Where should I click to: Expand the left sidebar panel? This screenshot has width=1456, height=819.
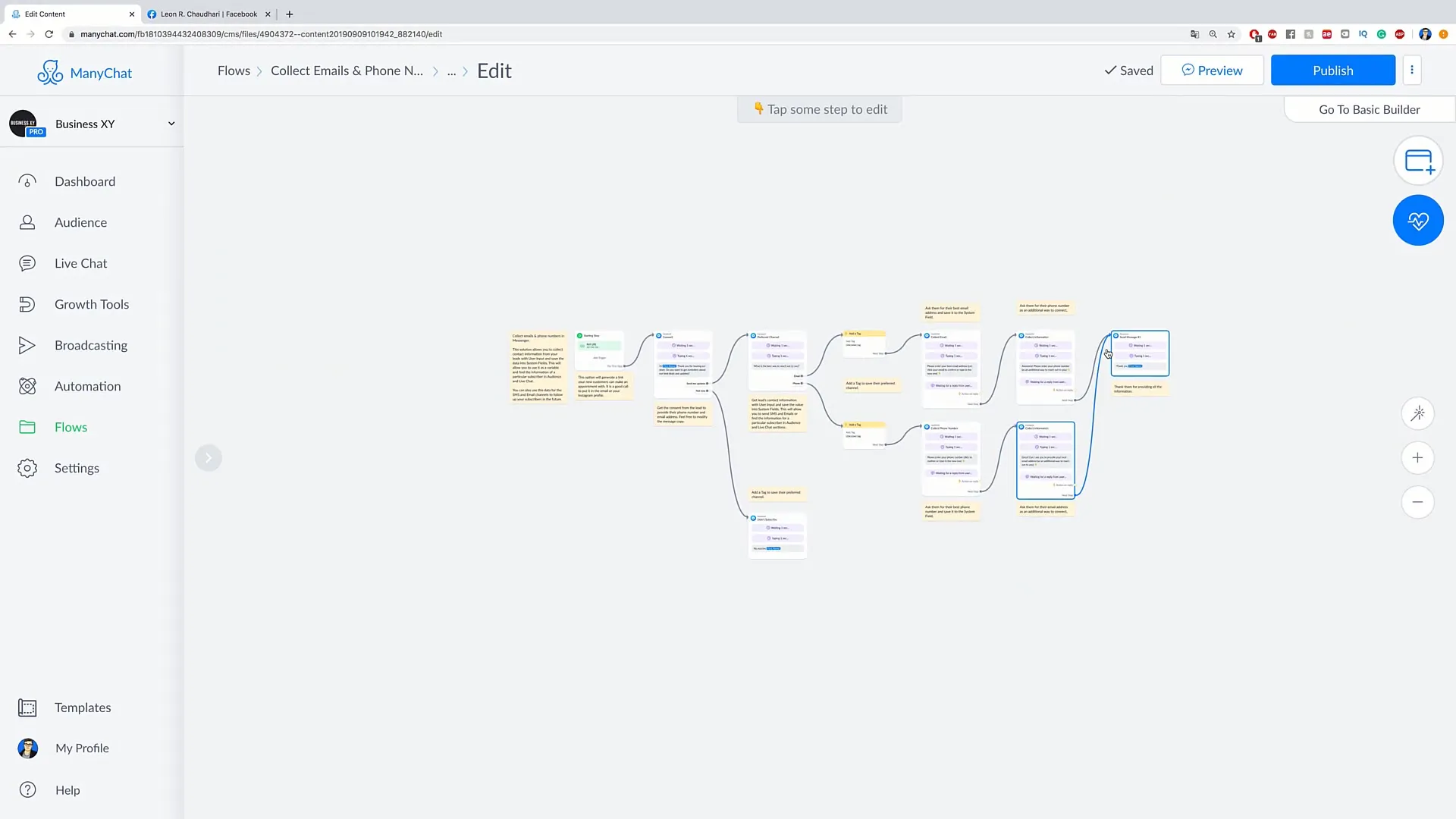209,457
